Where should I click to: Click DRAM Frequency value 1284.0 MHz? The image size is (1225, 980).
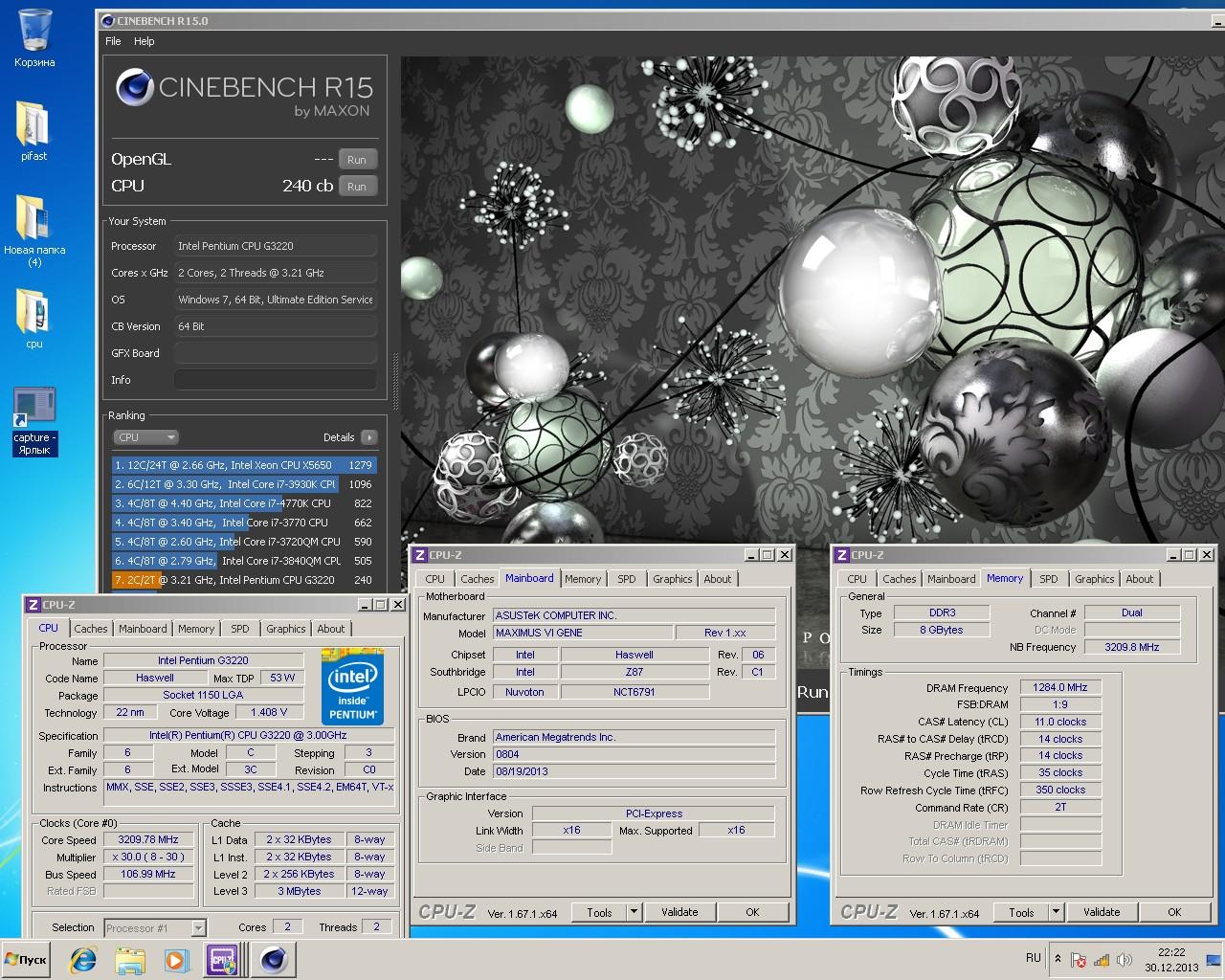tap(1060, 687)
